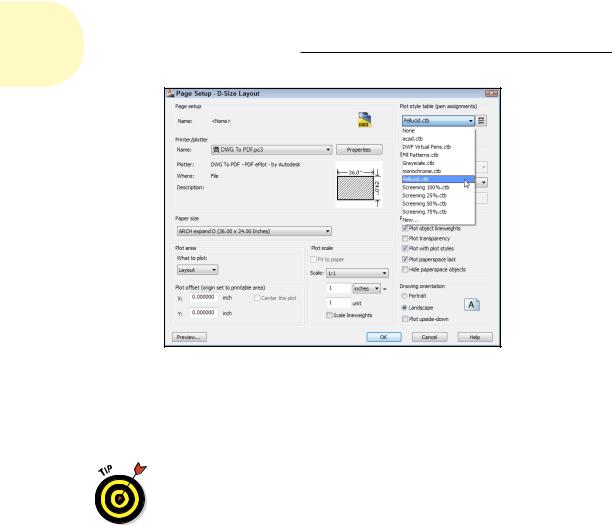The image size is (612, 526).
Task: Select the highlighted ctb entry below monochrome.ctb
Action: tap(438, 179)
